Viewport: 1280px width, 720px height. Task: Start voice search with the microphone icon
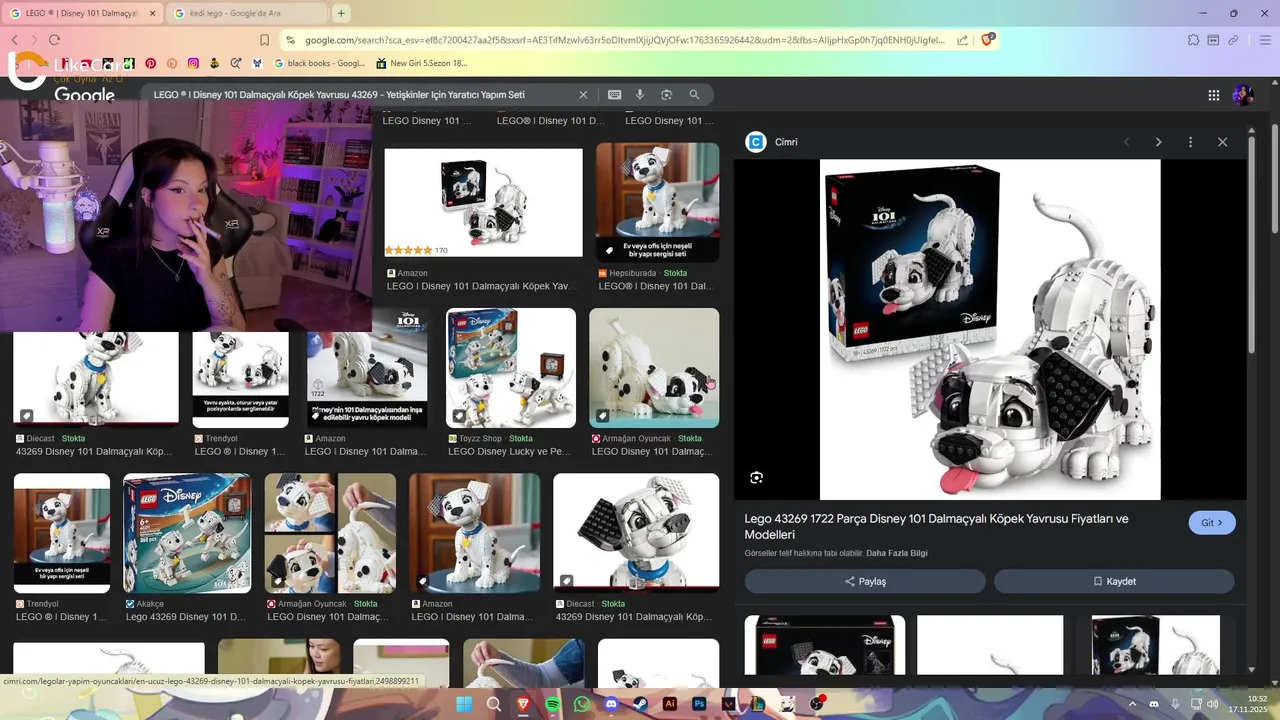pyautogui.click(x=640, y=94)
